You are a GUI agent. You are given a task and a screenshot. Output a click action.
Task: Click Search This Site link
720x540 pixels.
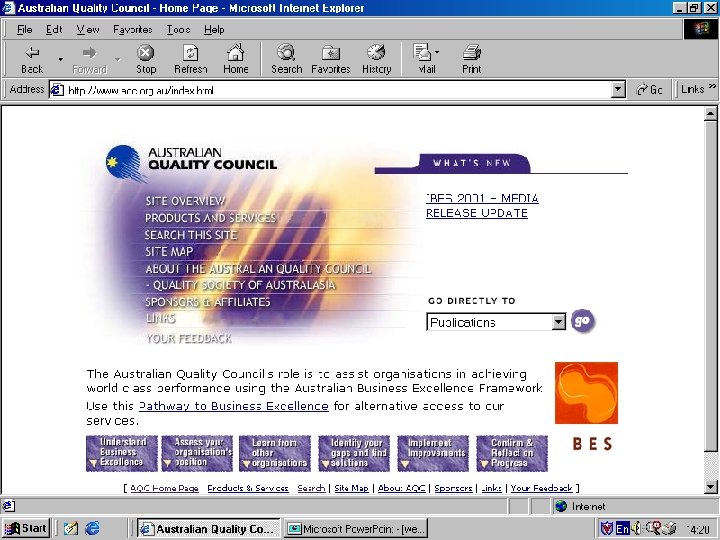click(x=191, y=235)
